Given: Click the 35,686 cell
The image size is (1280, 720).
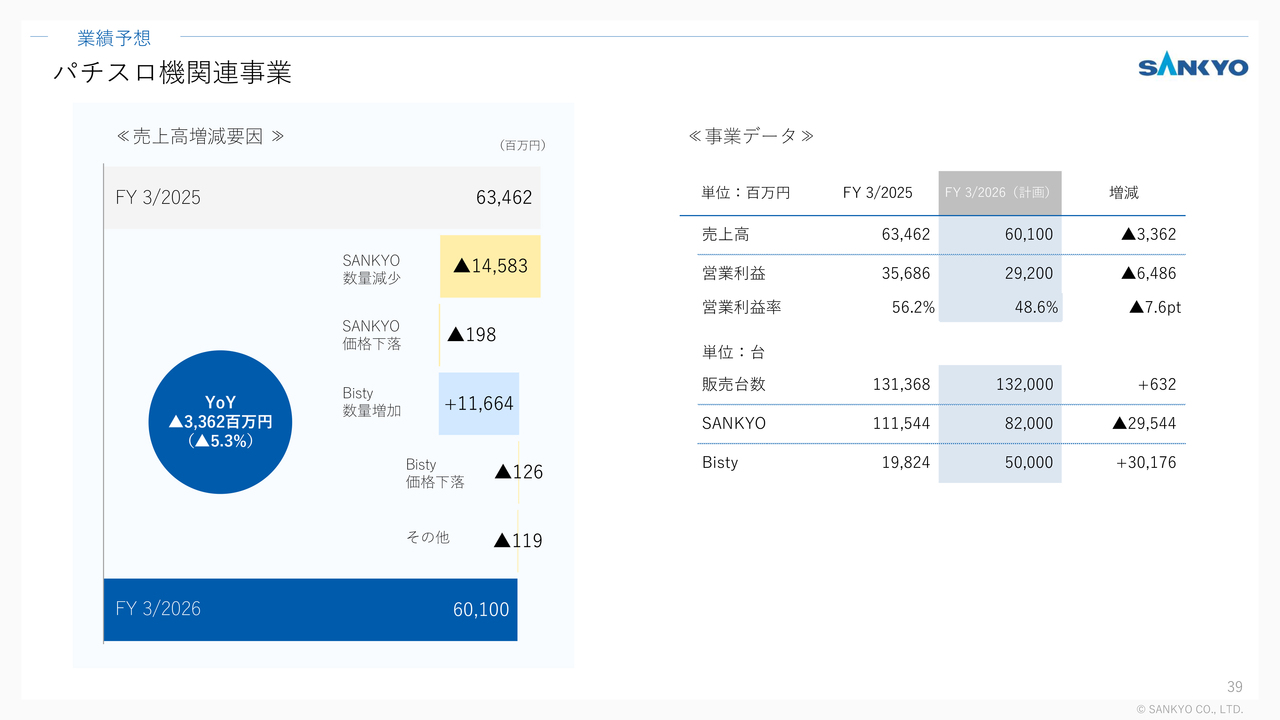Looking at the screenshot, I should (x=906, y=273).
